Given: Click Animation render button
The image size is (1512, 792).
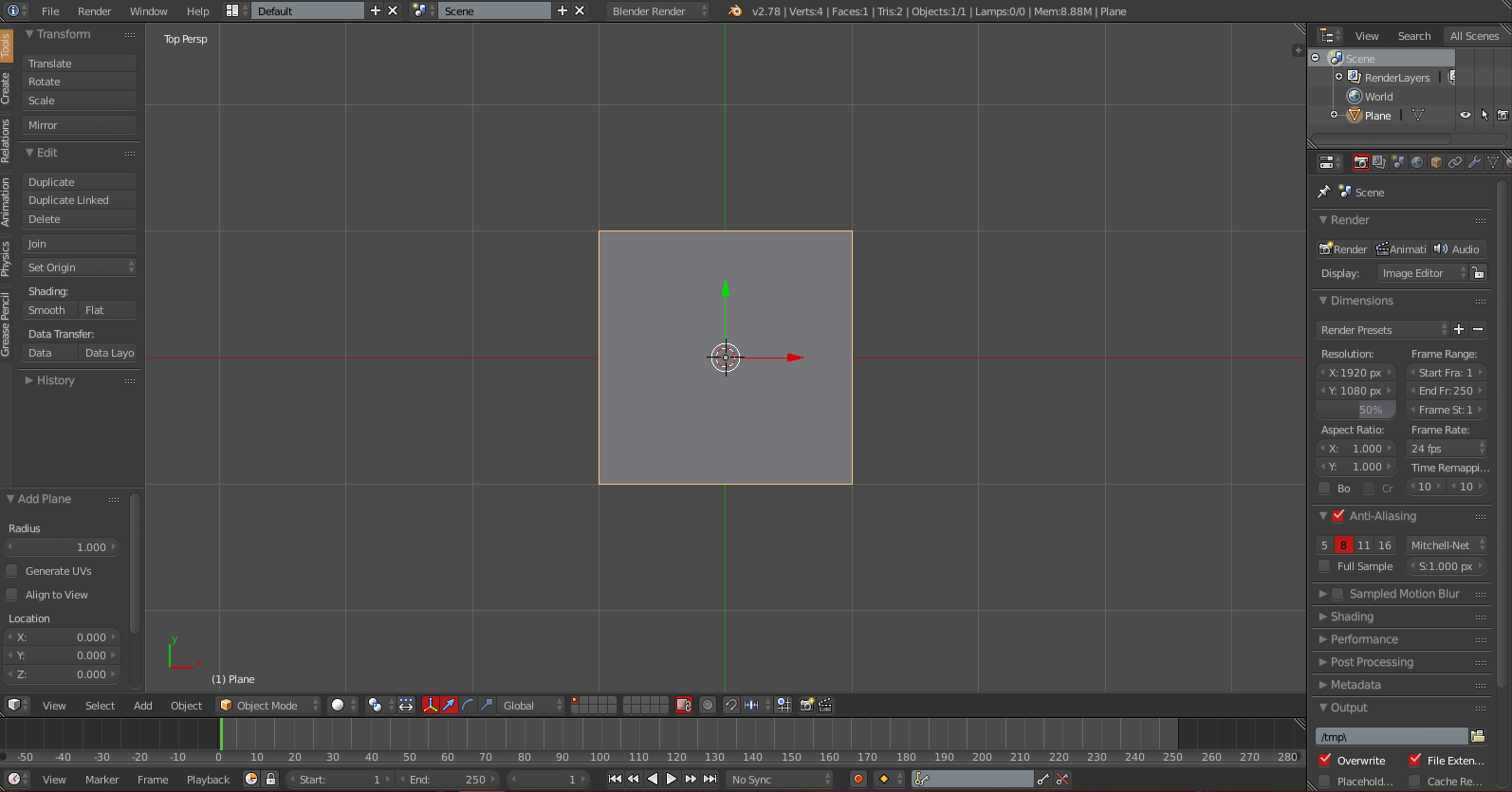Looking at the screenshot, I should 1402,249.
